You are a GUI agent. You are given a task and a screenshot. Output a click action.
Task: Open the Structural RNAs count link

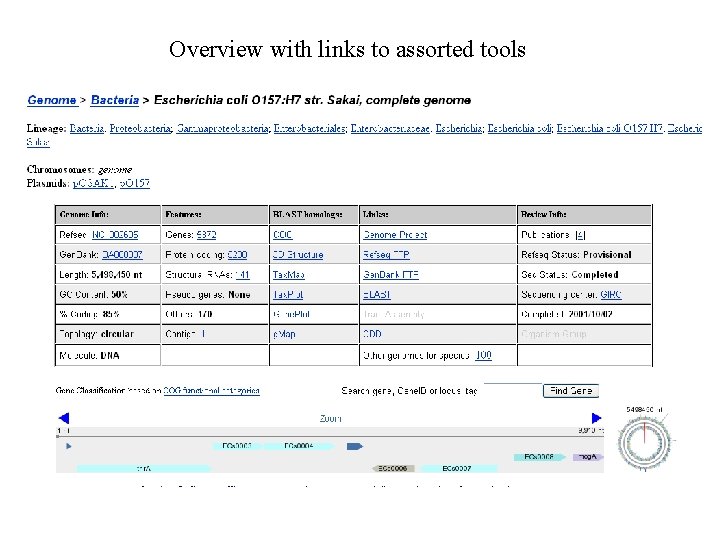[x=242, y=275]
